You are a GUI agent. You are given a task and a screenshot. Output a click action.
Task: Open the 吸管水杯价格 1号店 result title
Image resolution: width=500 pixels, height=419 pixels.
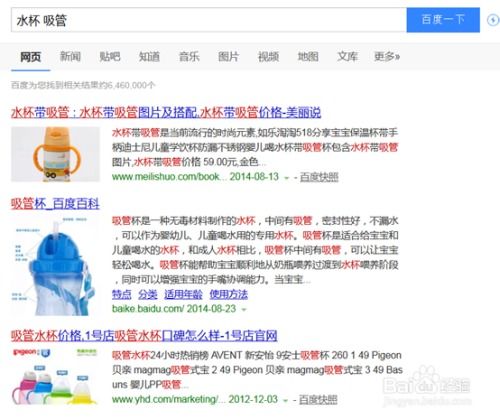144,335
